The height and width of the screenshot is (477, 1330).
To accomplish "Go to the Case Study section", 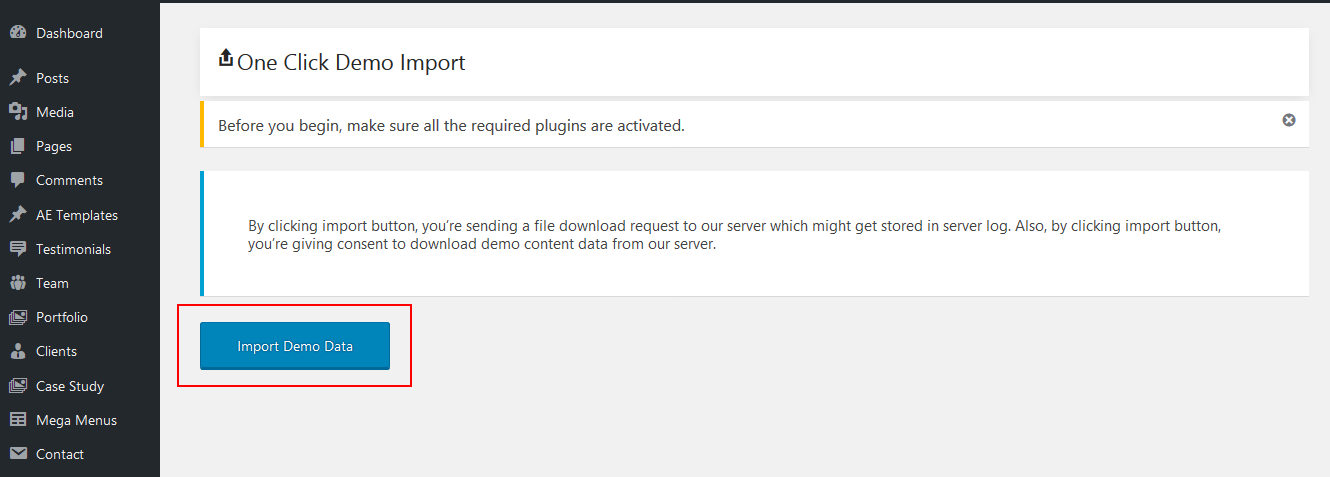I will click(70, 386).
